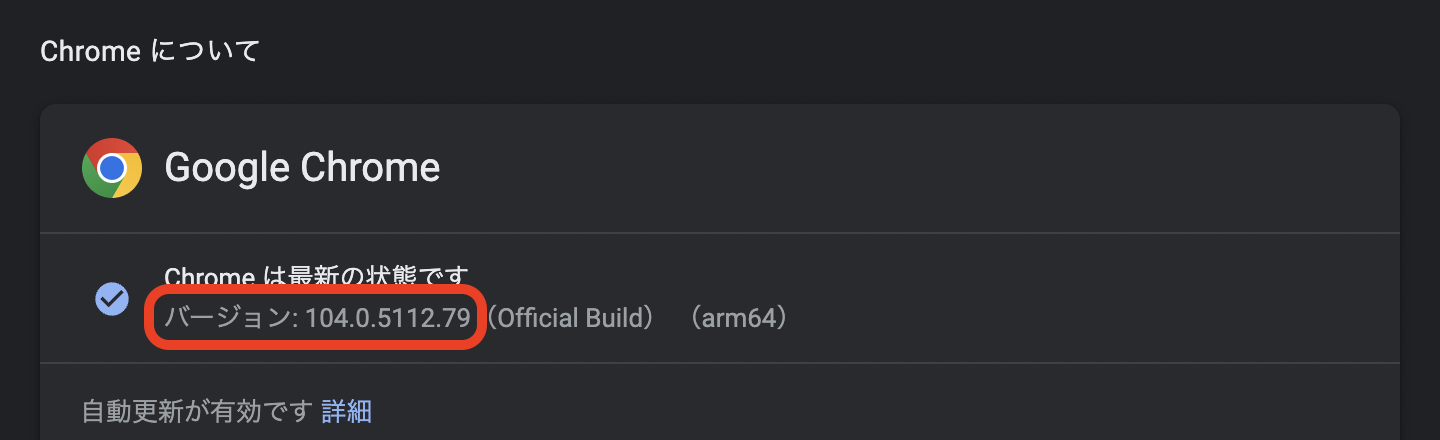
Task: Click the word 'Chrome' beside 'Google' title
Action: coord(370,167)
